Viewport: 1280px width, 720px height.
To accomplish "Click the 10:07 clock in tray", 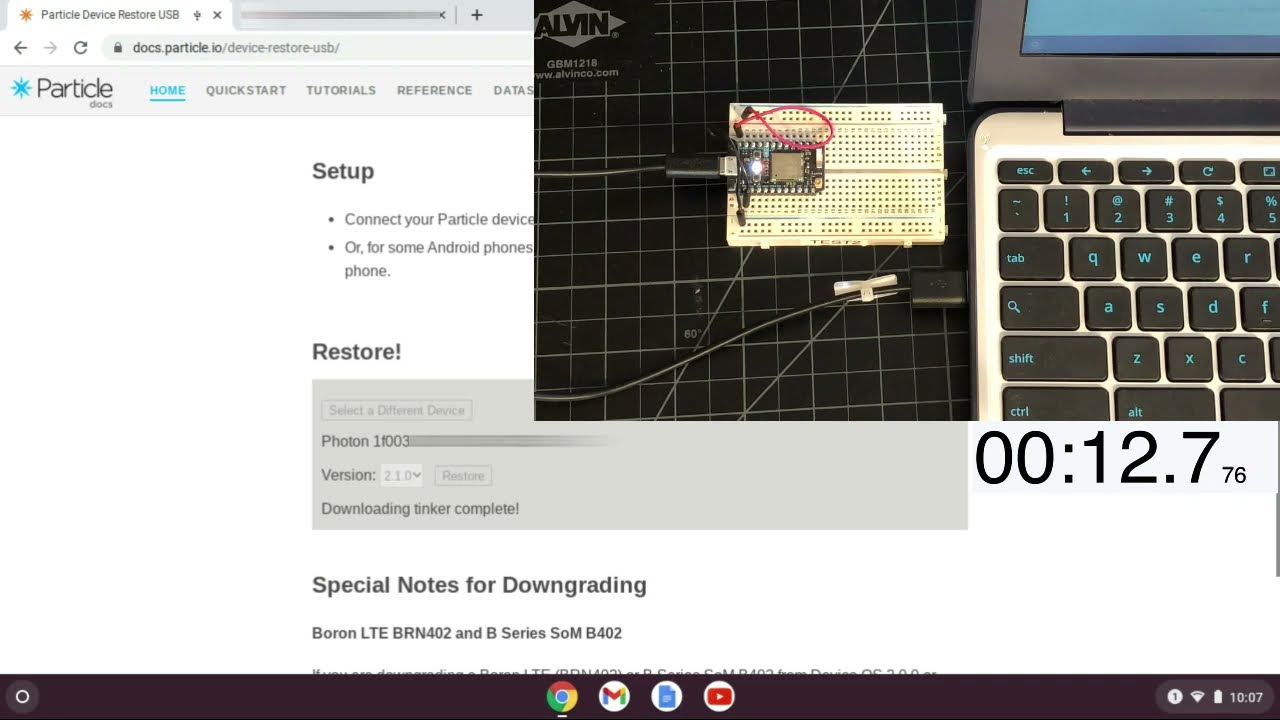I will point(1246,697).
